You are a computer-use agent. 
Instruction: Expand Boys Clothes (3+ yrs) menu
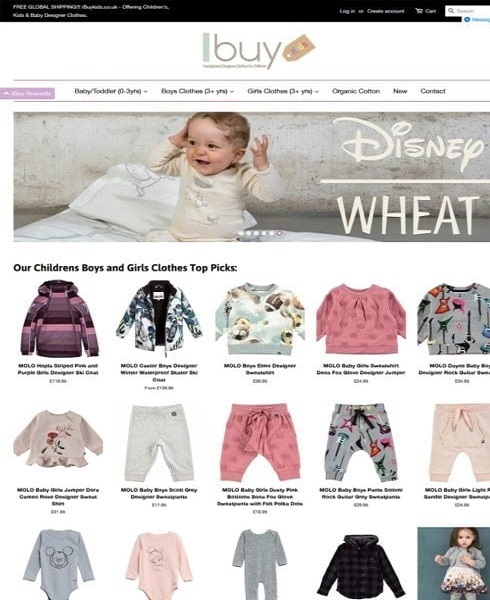(x=197, y=91)
